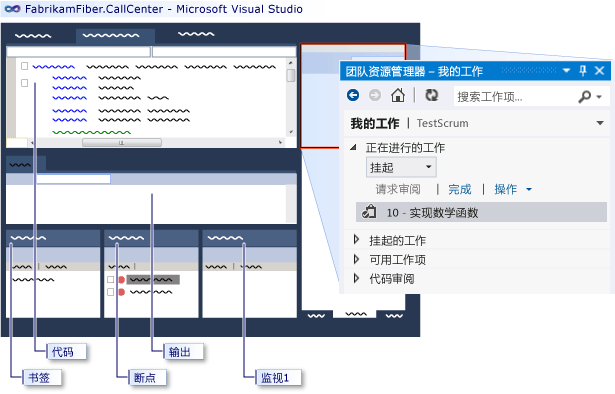Click the search magnifier icon
The width and height of the screenshot is (615, 394).
point(585,96)
